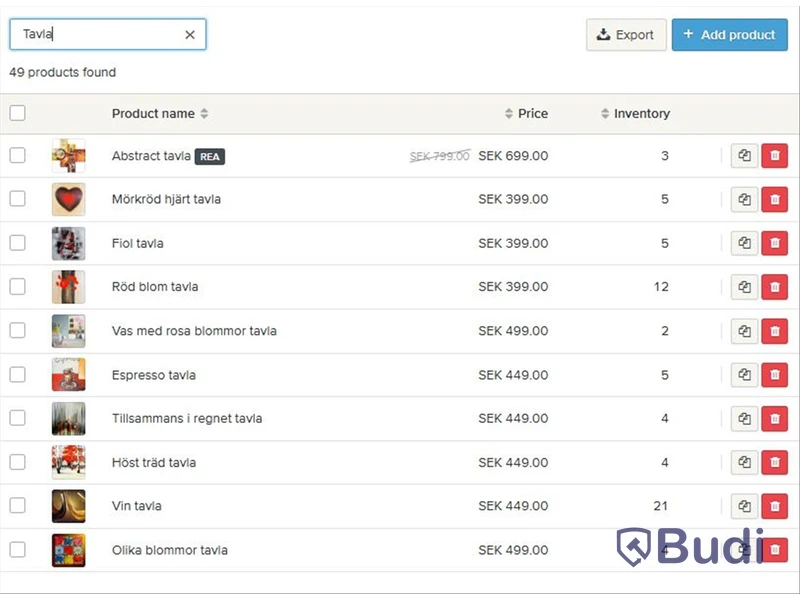Duplicate the Espresso tavla product
The image size is (800, 600).
point(744,375)
